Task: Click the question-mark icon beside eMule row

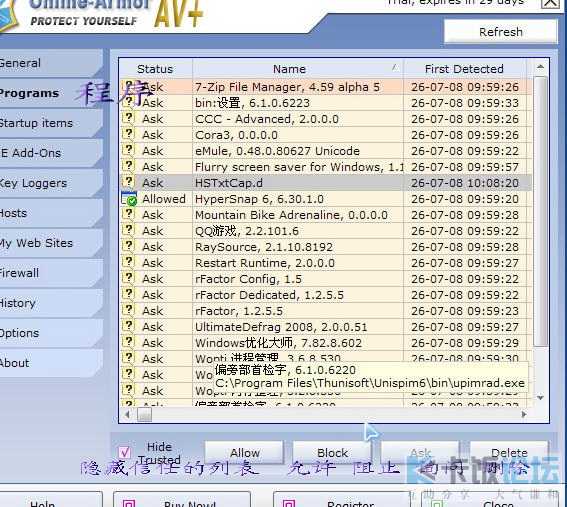Action: point(128,150)
